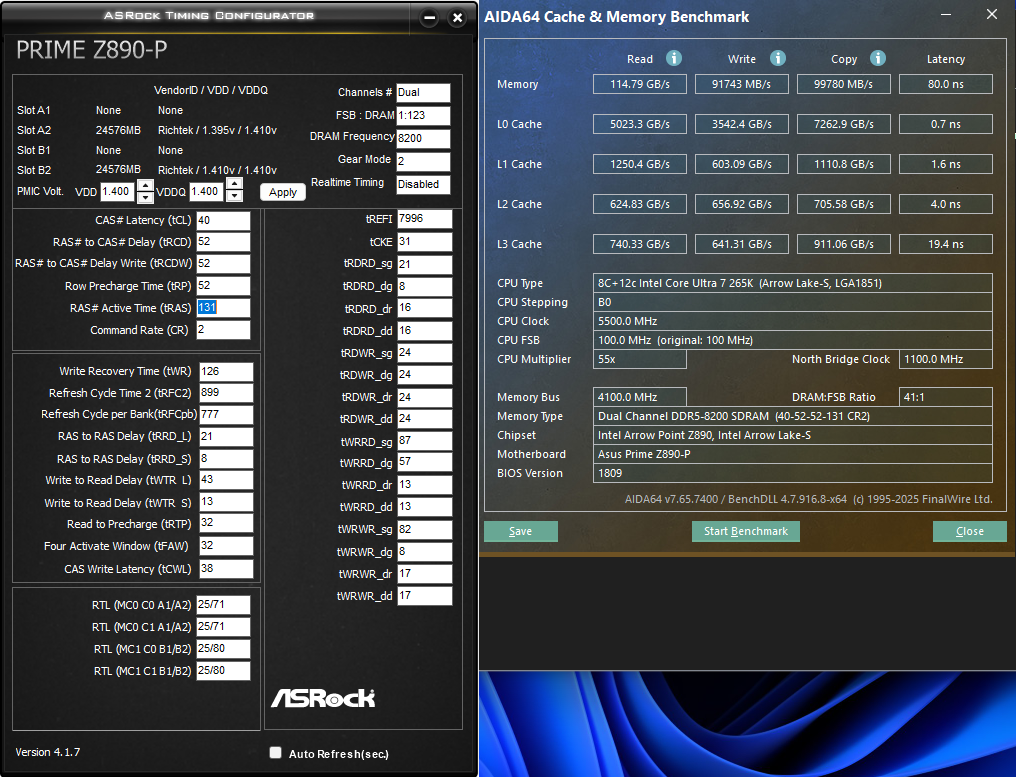Click the Row Precharge Time (tRP) field
This screenshot has width=1016, height=777.
[223, 286]
